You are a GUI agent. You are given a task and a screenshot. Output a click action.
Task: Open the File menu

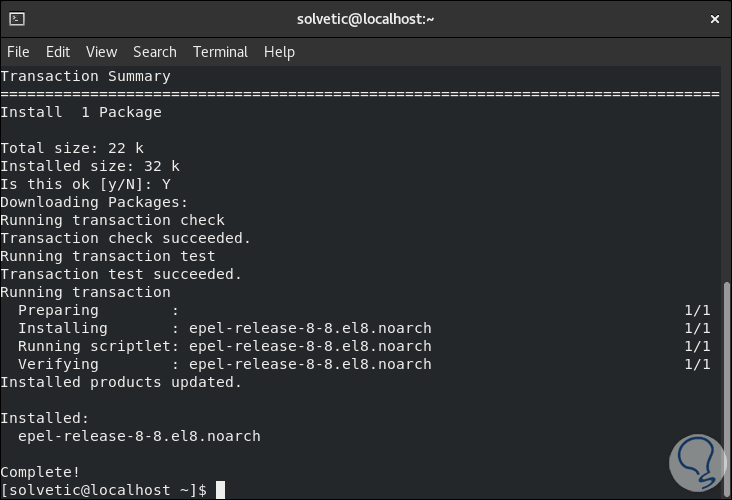pos(18,52)
